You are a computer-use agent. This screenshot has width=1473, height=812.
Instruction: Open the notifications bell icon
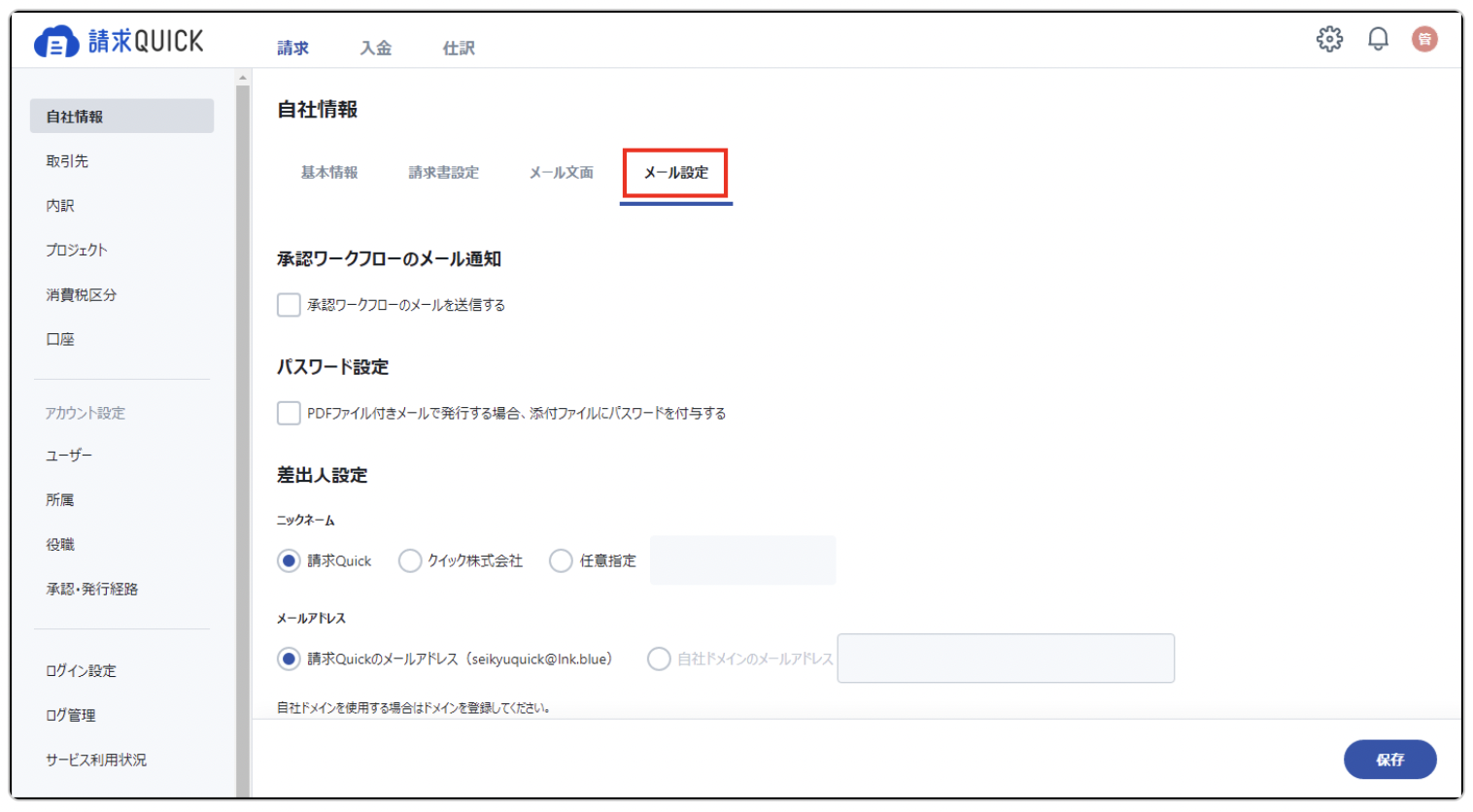(x=1378, y=39)
